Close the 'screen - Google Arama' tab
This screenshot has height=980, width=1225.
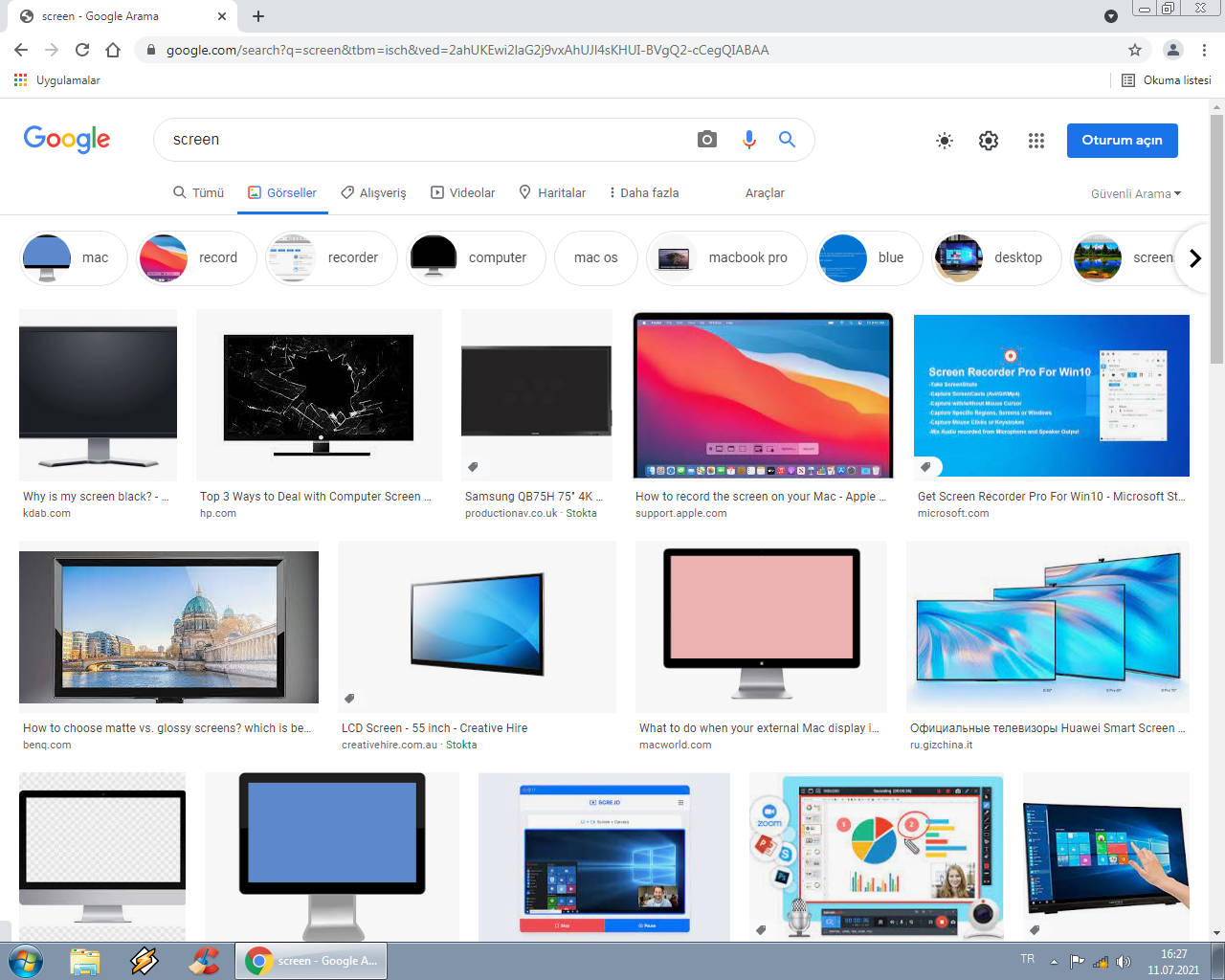point(222,16)
